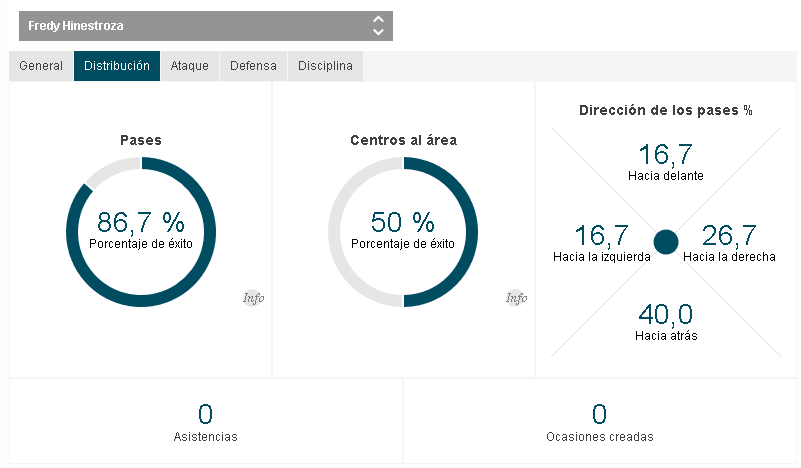Click the up-down arrows on player selector
Image resolution: width=801 pixels, height=468 pixels.
click(378, 26)
